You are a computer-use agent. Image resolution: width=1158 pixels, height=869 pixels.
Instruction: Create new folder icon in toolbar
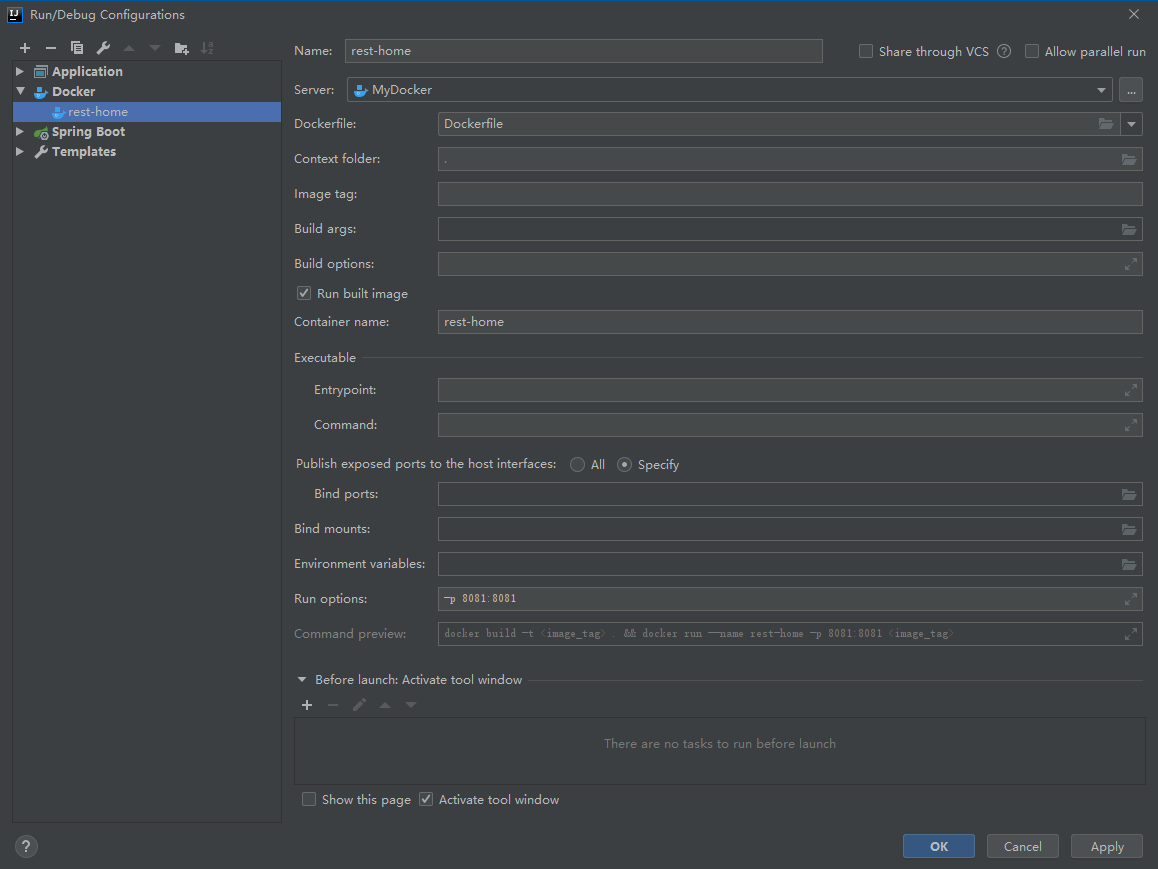coord(182,49)
